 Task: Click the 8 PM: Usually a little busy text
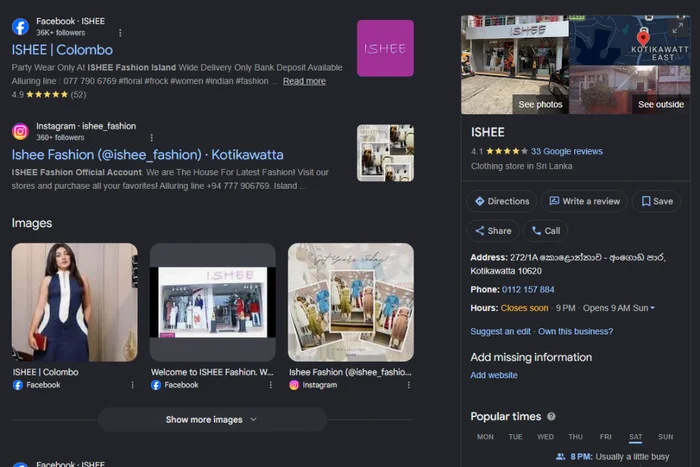[620, 457]
